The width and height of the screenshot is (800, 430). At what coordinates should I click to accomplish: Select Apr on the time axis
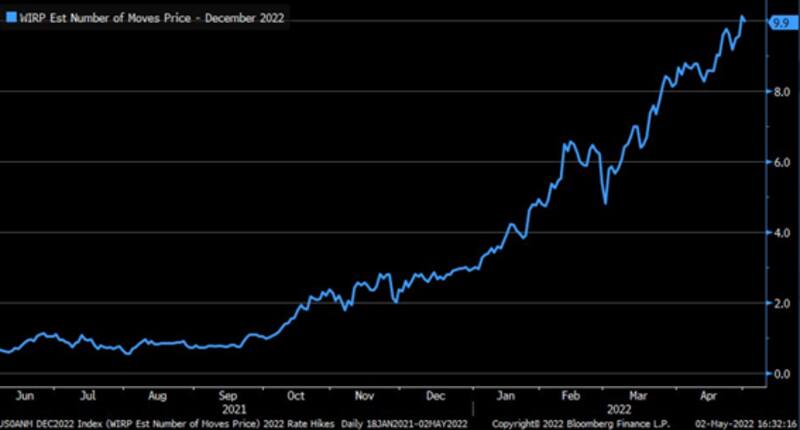click(x=708, y=395)
